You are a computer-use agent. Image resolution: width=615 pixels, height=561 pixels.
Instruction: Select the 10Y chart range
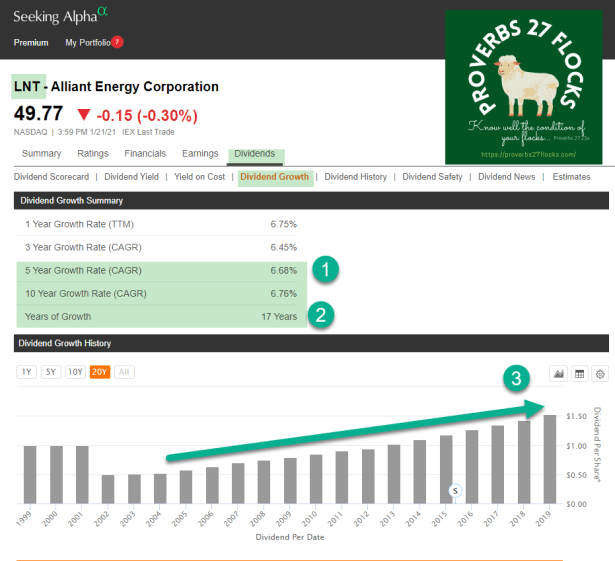pyautogui.click(x=75, y=372)
